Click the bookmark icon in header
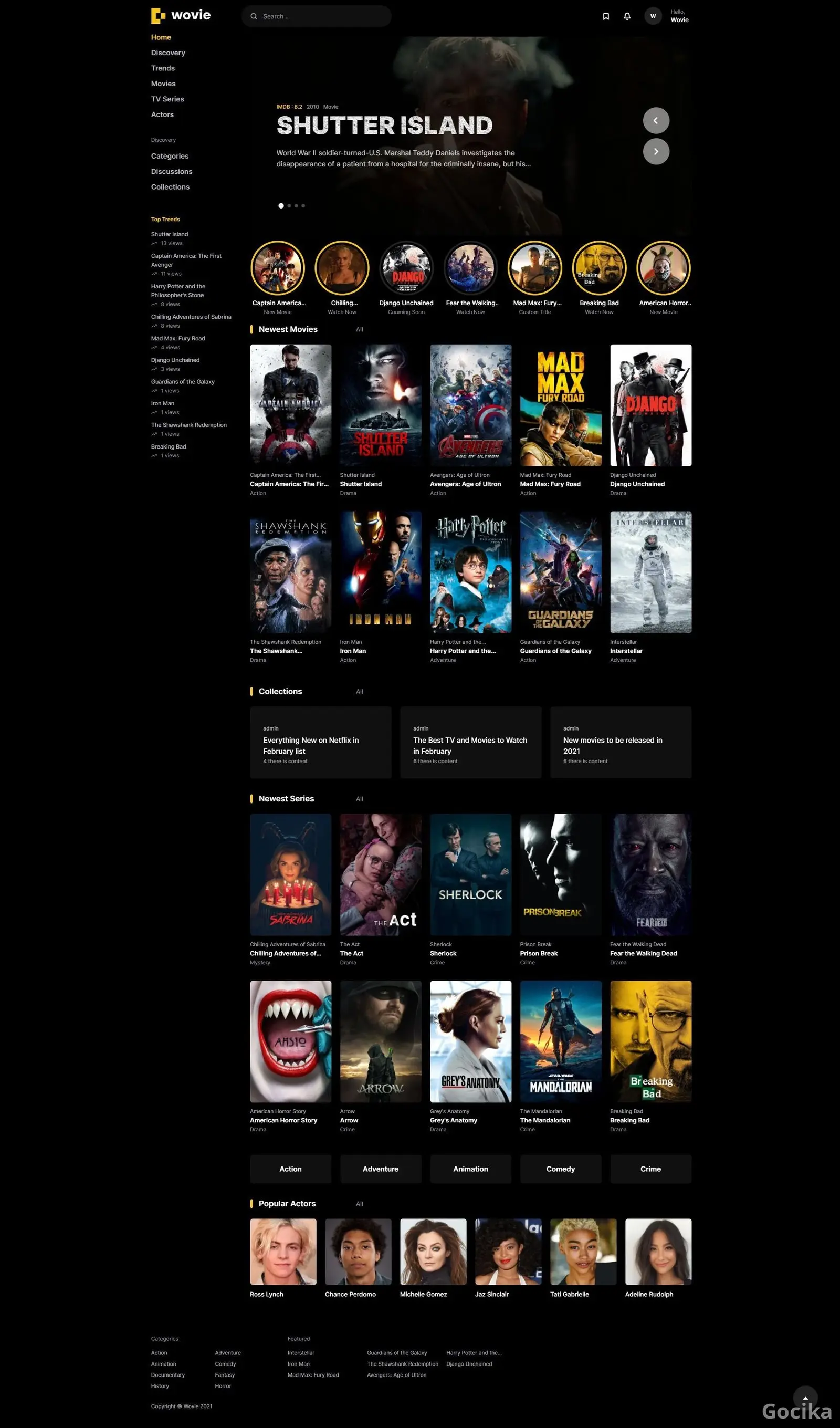This screenshot has height=1428, width=840. (x=605, y=16)
